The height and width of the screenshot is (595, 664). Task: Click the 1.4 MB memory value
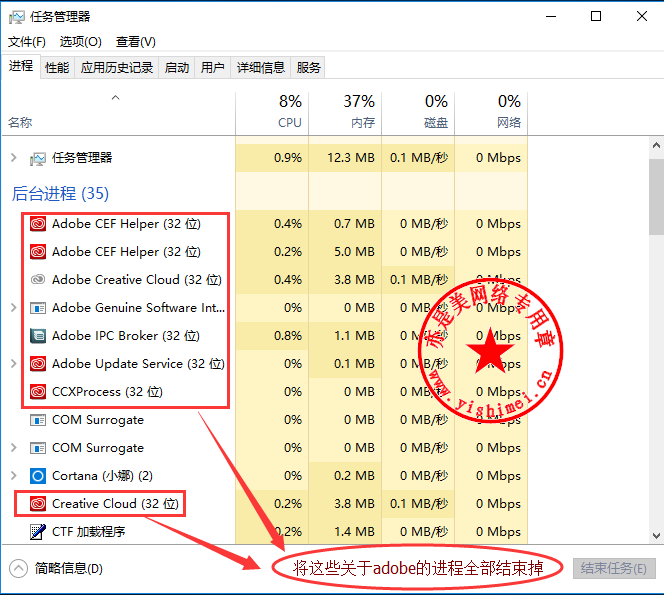pos(354,532)
